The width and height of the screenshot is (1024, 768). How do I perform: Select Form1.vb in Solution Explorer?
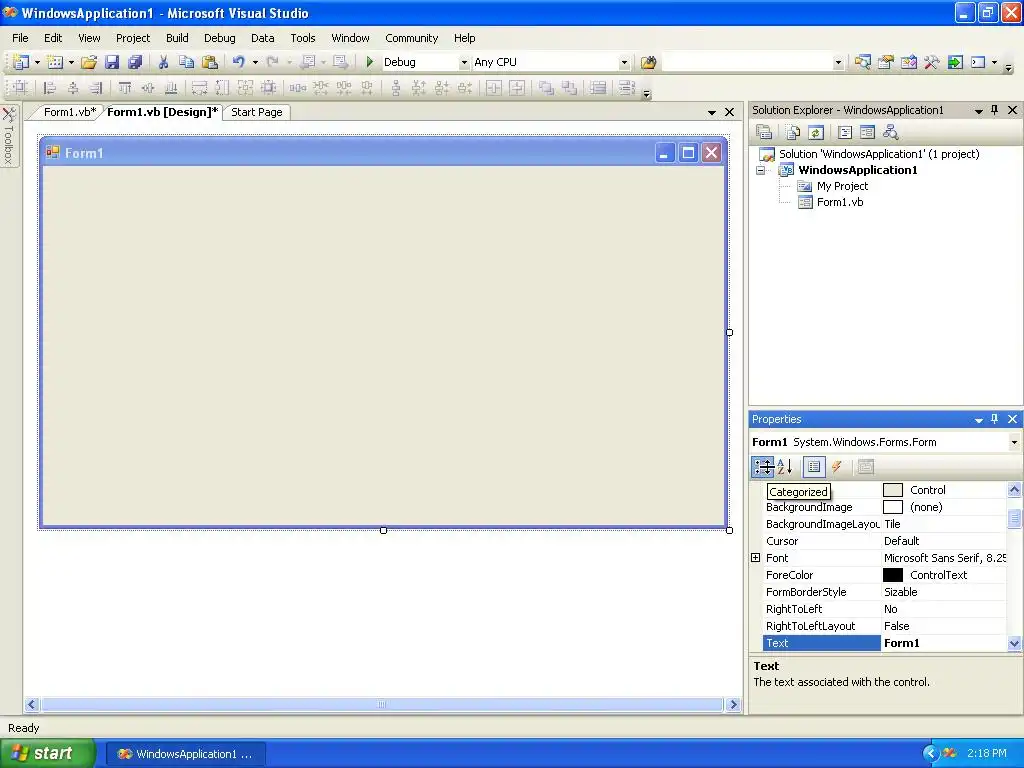pos(840,202)
